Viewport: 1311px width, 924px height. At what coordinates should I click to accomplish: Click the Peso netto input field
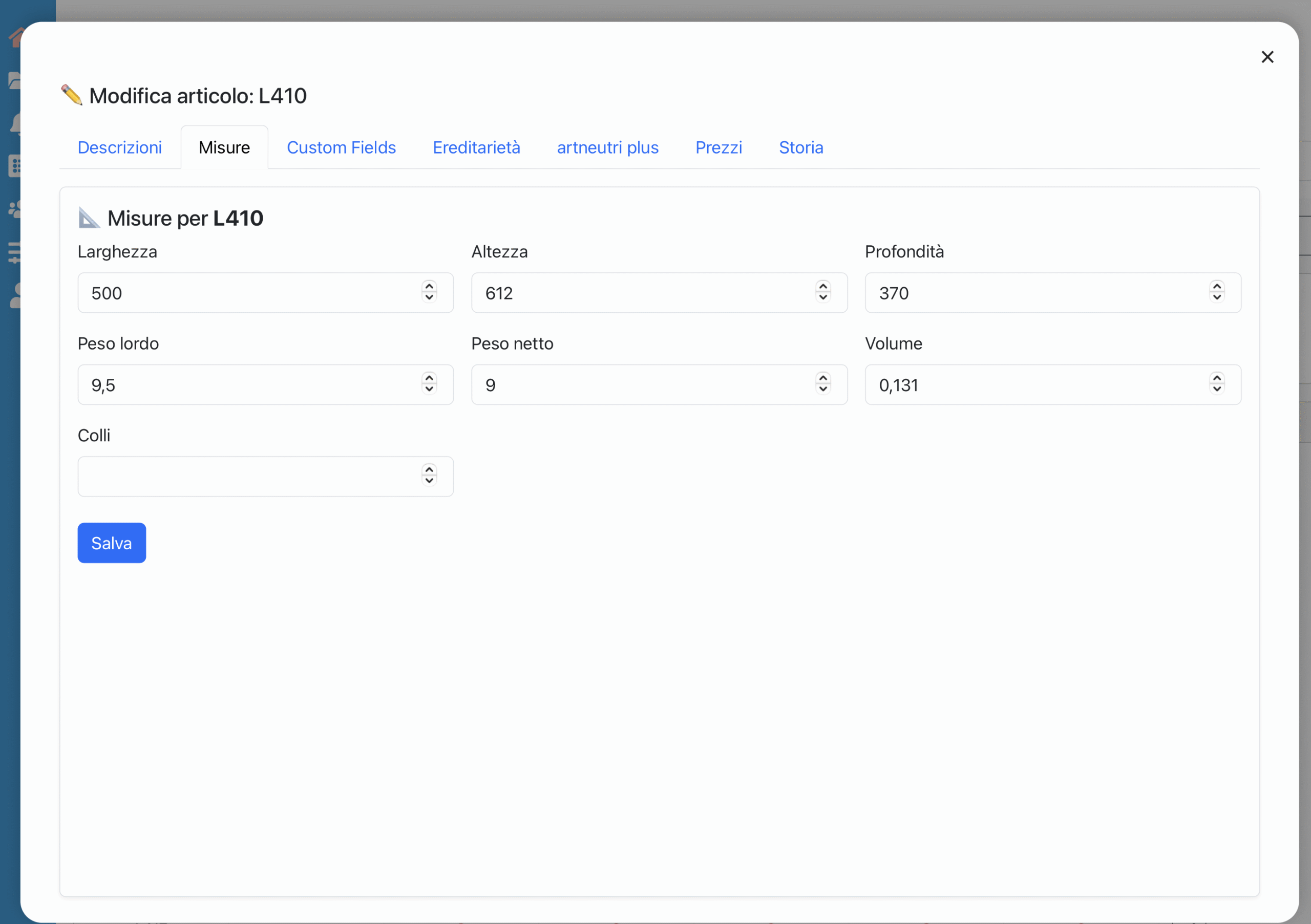640,384
